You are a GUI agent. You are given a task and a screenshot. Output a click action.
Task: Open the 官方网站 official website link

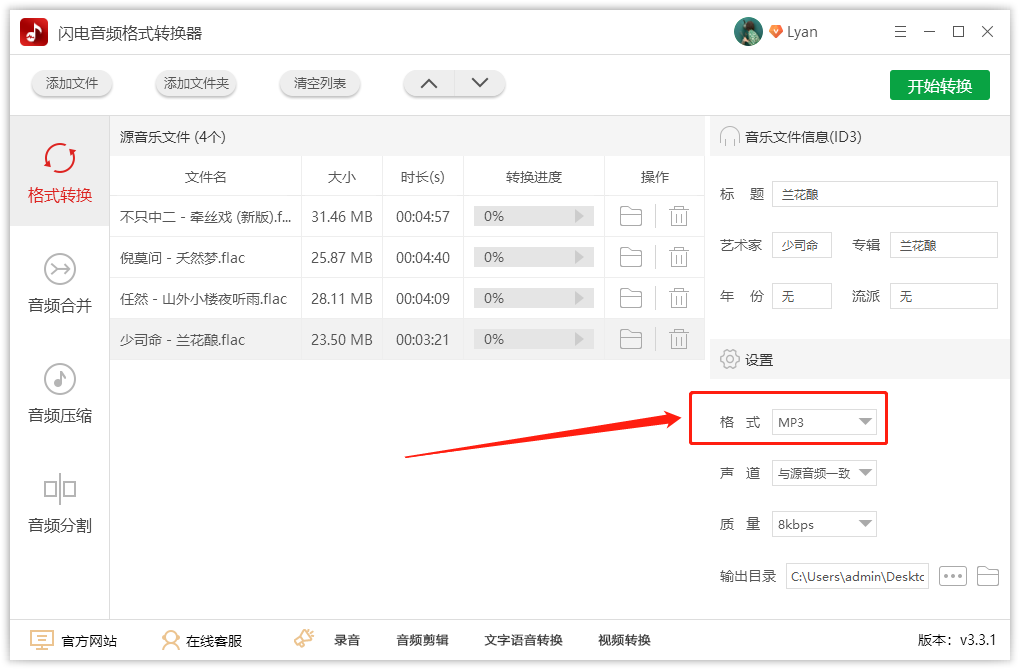point(74,640)
